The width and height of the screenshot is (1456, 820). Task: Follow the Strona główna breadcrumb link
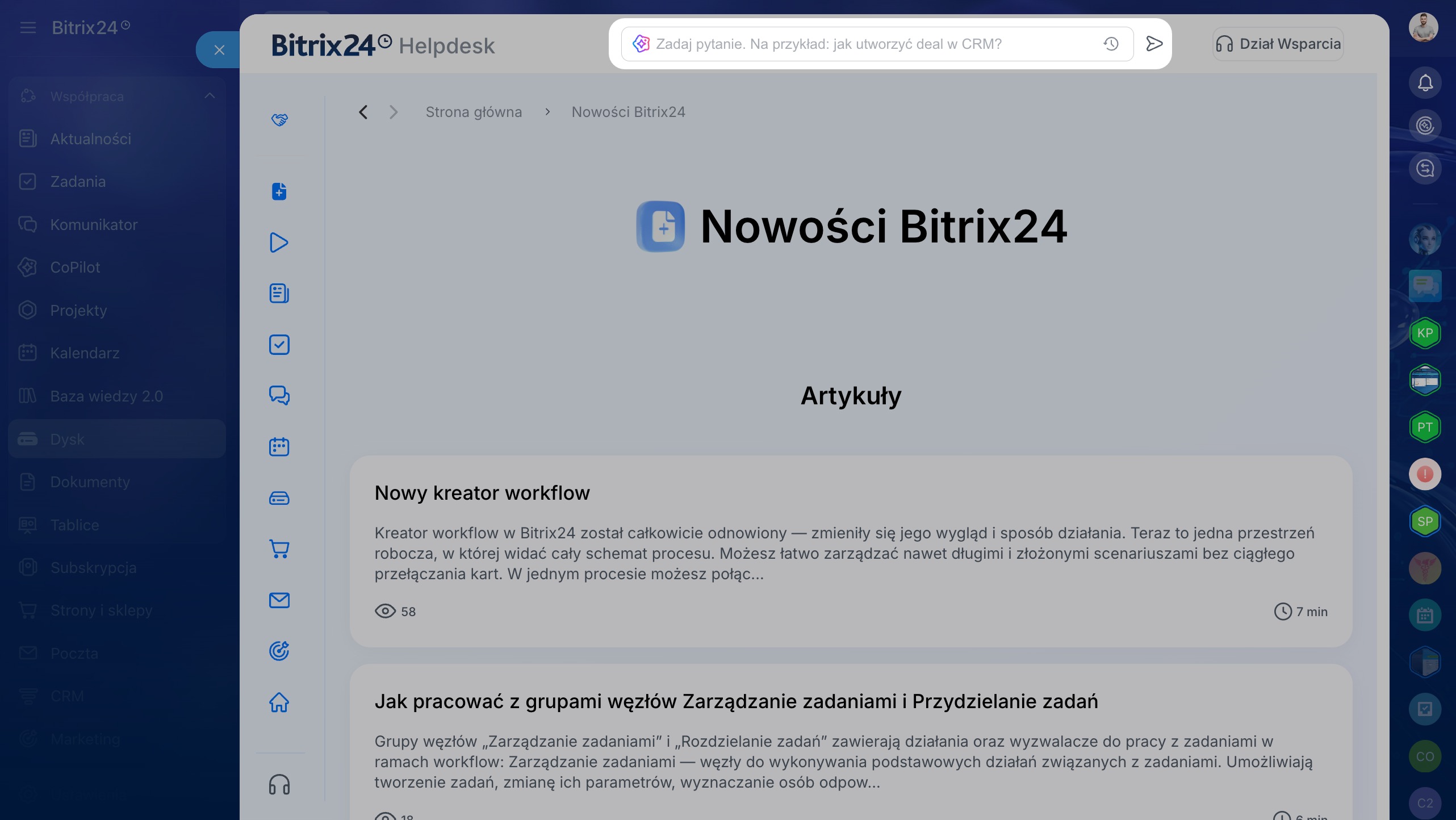474,112
